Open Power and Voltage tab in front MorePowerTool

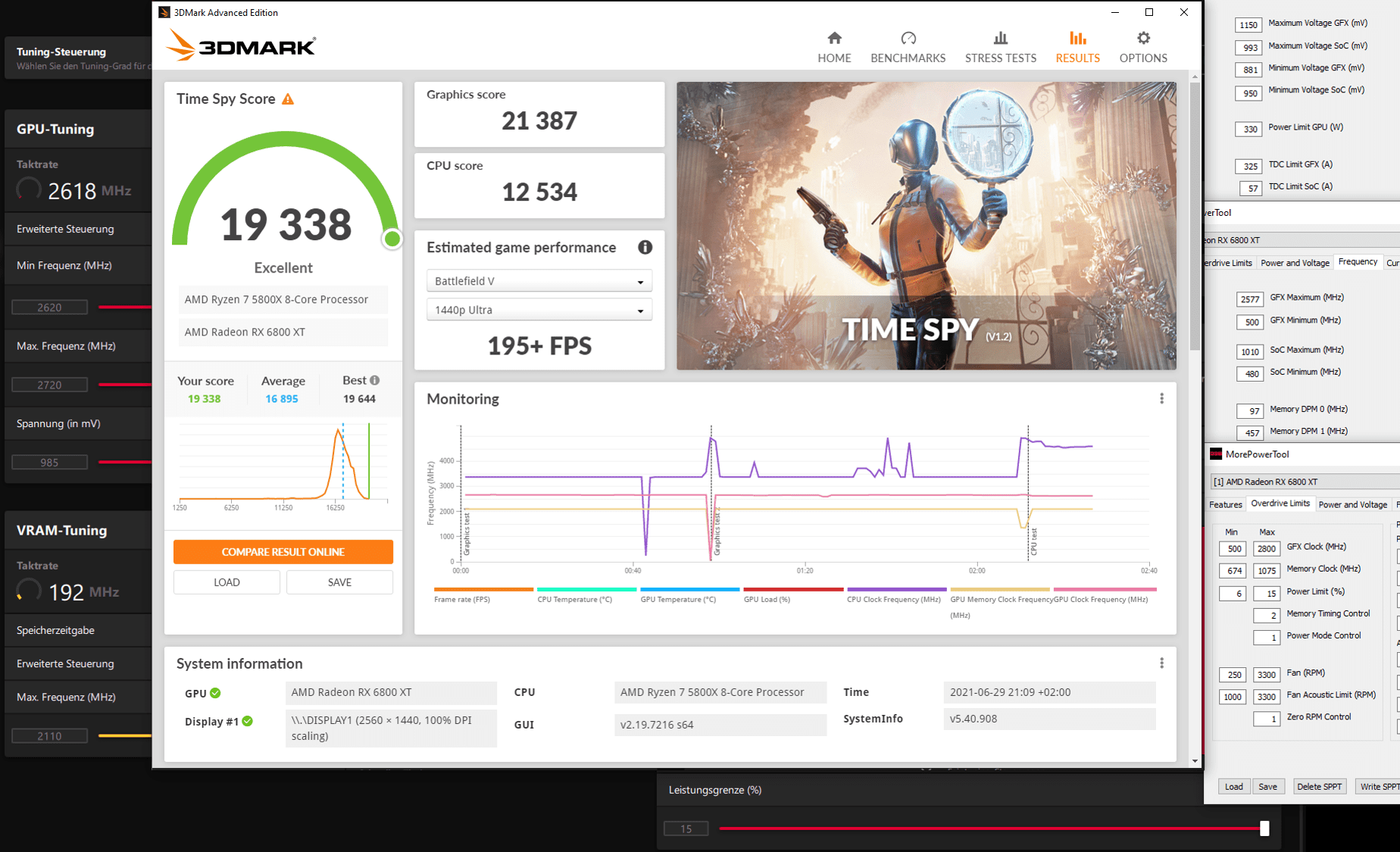tap(1352, 504)
